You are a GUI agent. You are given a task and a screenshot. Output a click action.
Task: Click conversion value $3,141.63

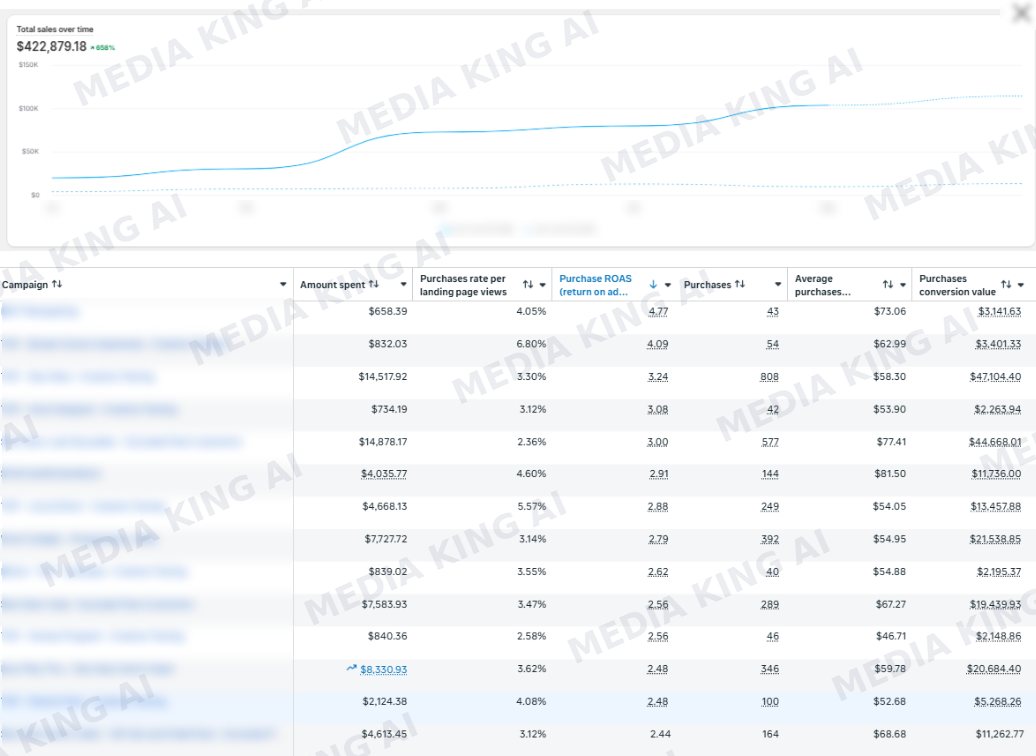1000,311
